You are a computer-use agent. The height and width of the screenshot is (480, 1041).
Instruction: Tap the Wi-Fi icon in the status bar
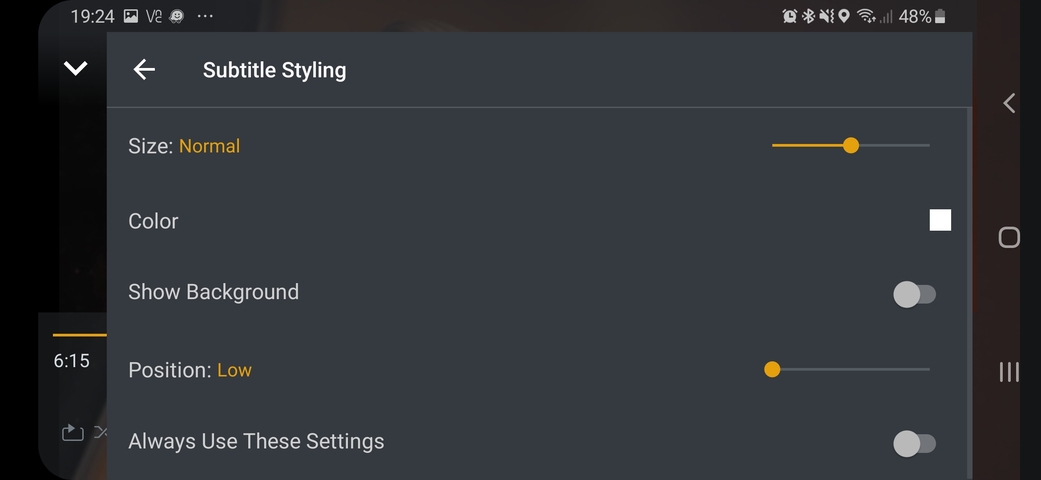(866, 16)
